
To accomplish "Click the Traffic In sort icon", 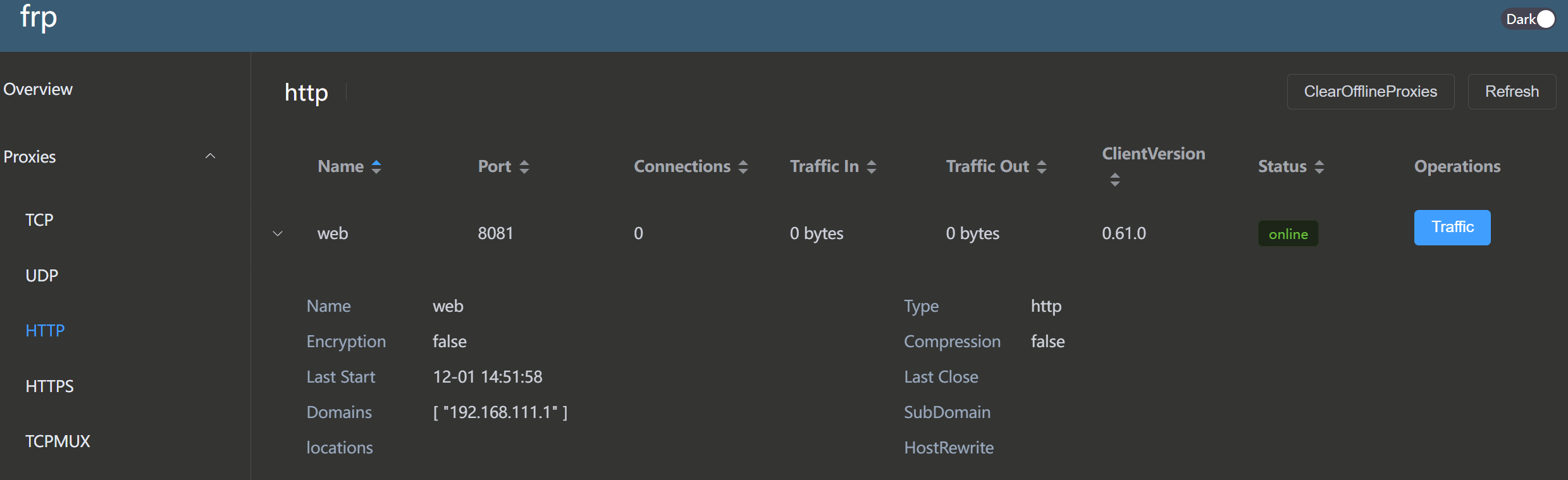I will pyautogui.click(x=872, y=167).
